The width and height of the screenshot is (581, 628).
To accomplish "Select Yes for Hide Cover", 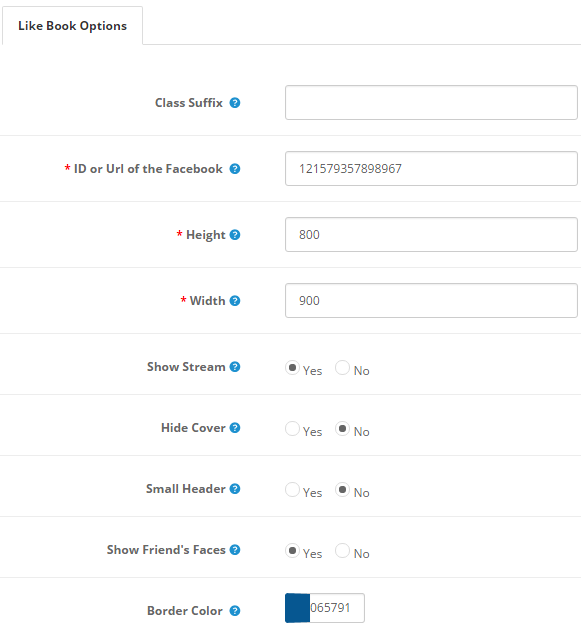I will [x=292, y=429].
